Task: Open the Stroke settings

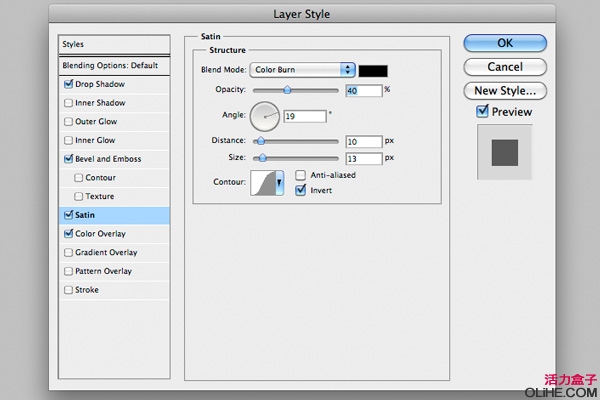Action: pos(87,290)
